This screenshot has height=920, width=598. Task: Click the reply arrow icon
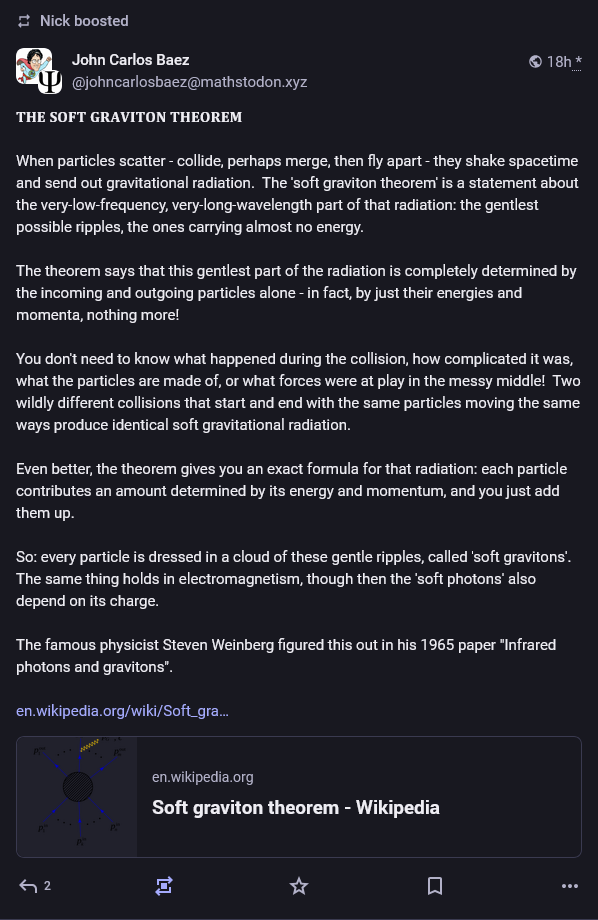(x=28, y=886)
